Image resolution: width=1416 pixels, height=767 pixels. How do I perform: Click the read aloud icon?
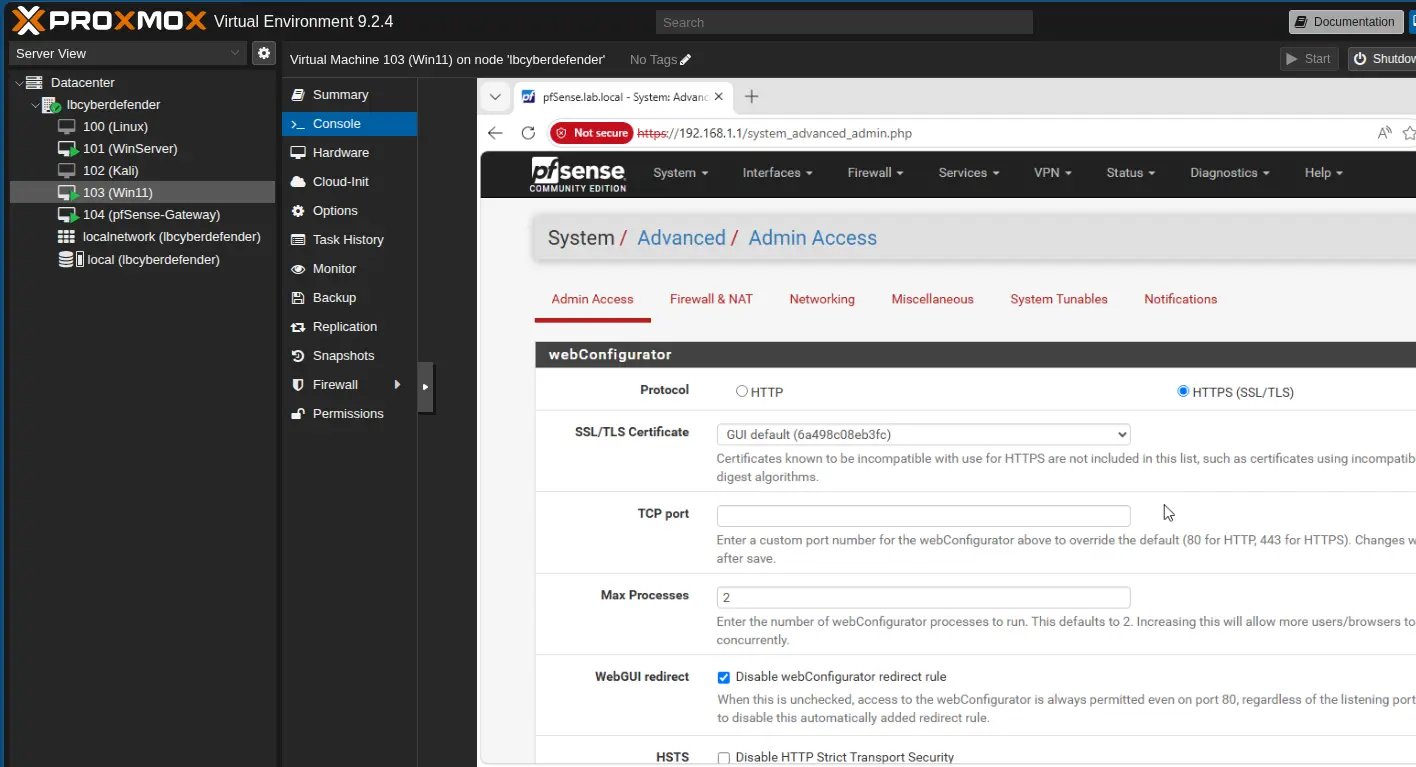tap(1384, 133)
